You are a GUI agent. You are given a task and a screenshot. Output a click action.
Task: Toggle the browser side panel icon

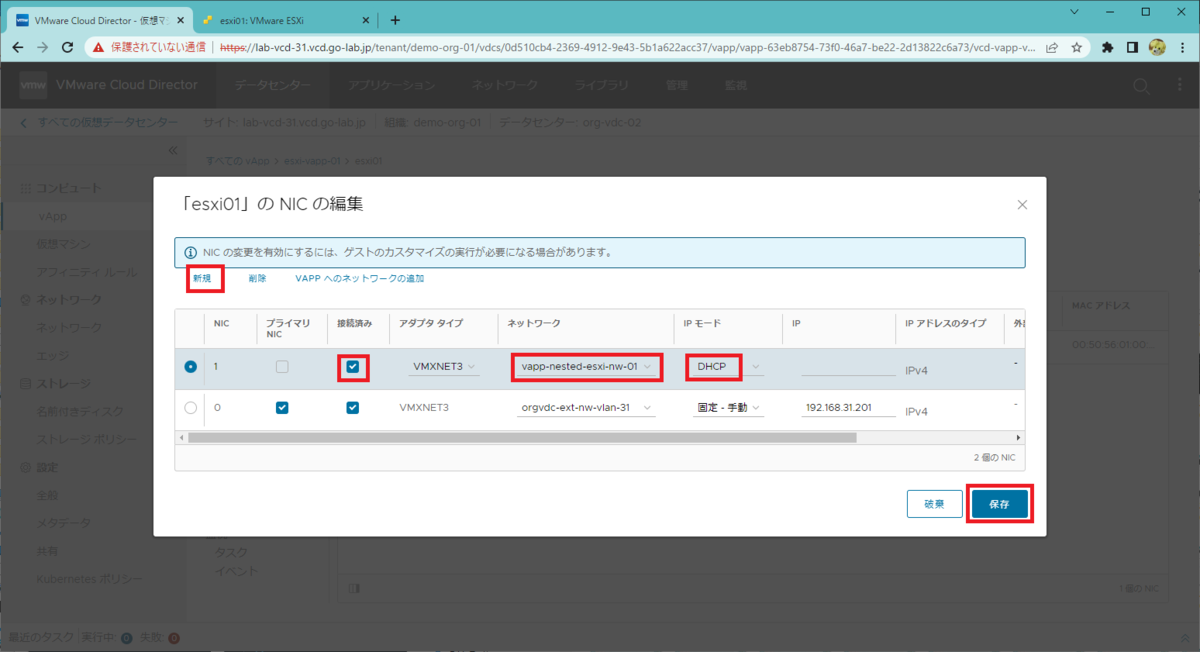1132,47
